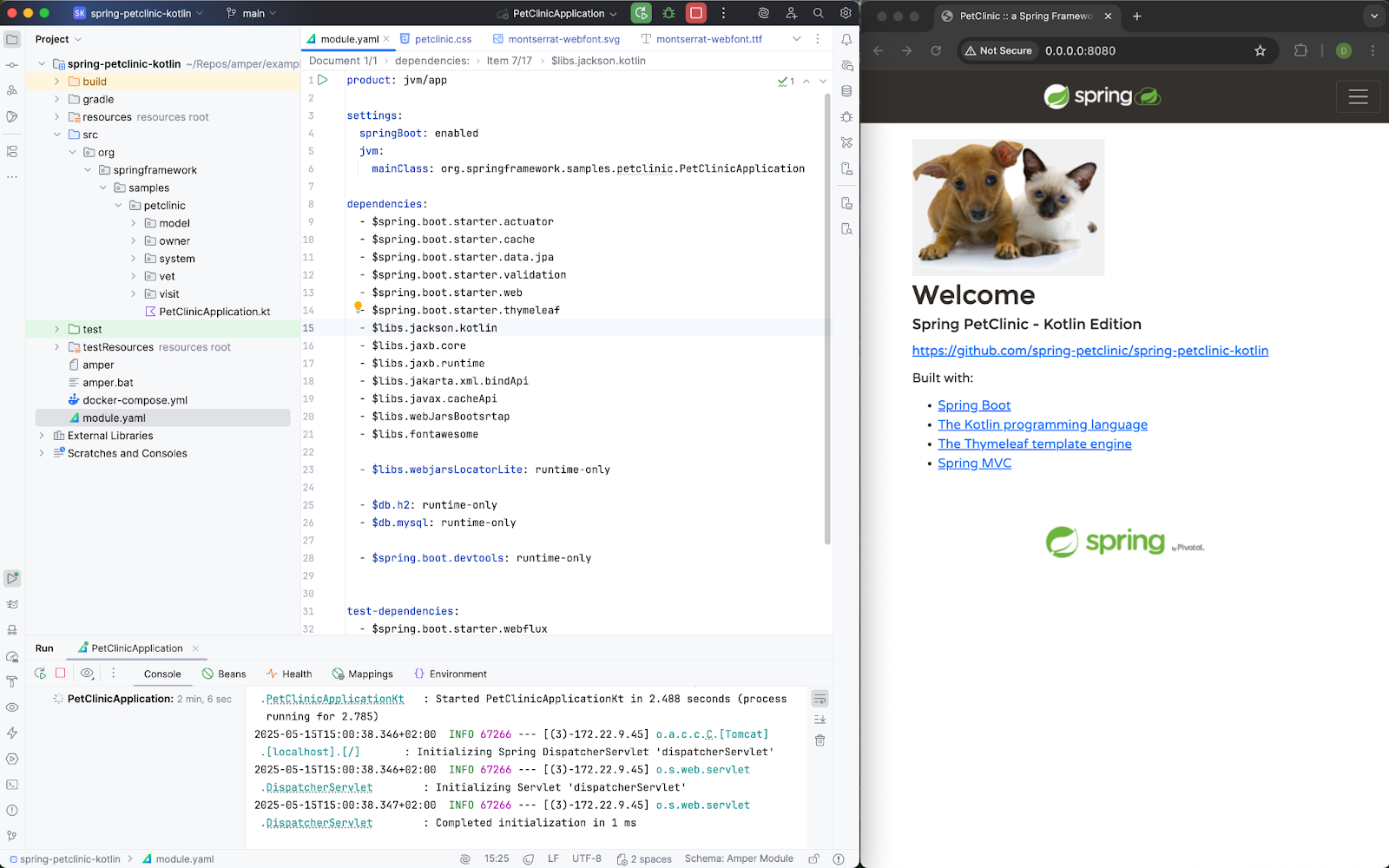
Task: Open the Commit tool window icon
Action: click(12, 65)
